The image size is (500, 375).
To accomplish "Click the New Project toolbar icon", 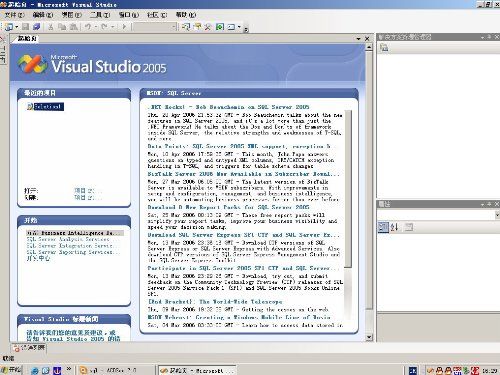I will (x=9, y=27).
